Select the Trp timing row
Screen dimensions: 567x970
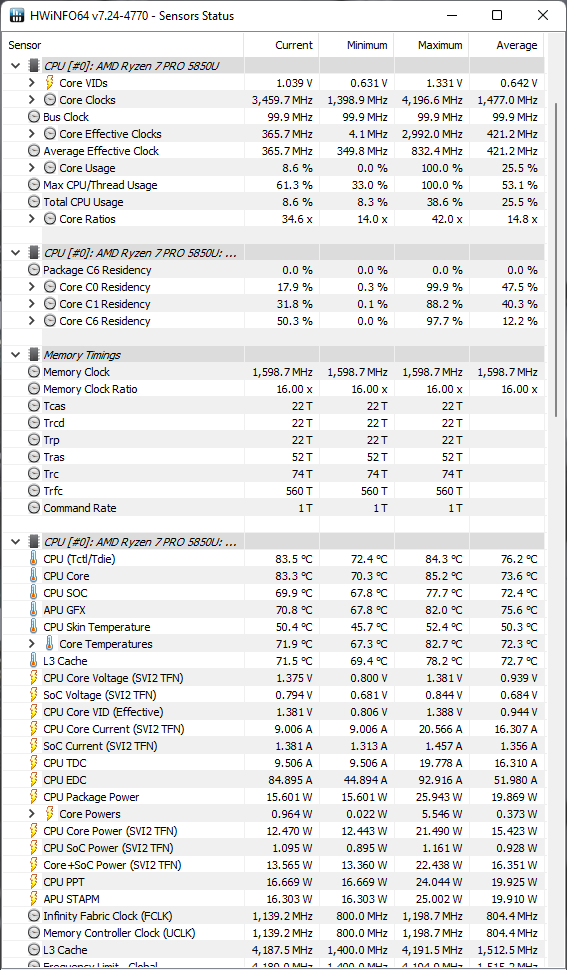[x=274, y=440]
